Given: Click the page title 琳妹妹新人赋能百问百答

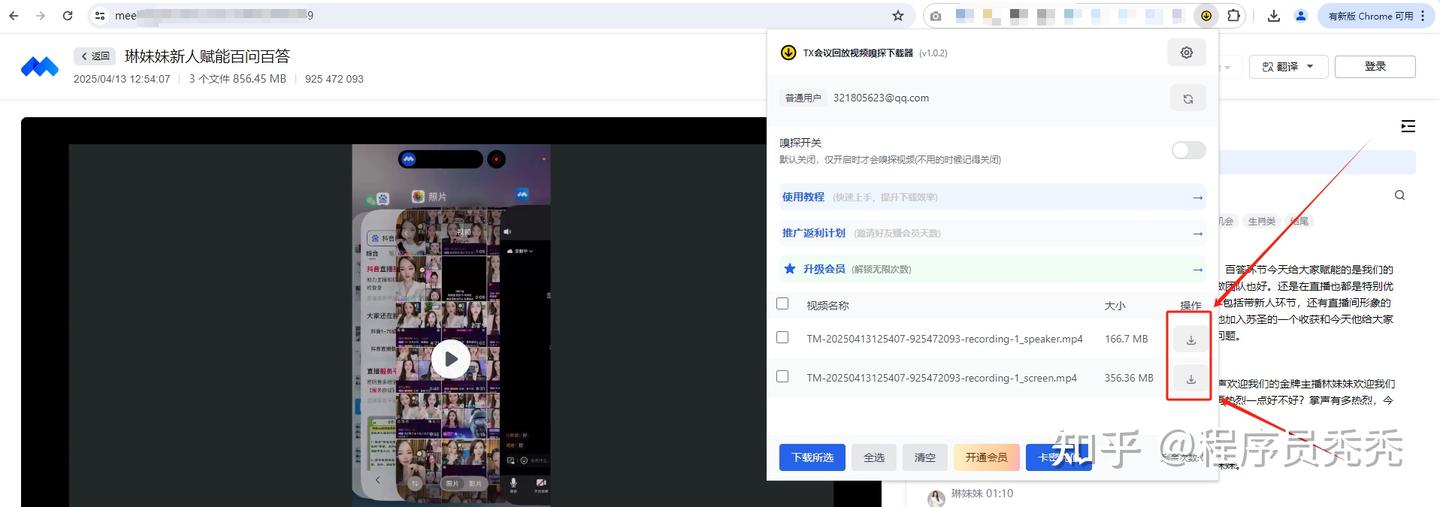Looking at the screenshot, I should click(206, 56).
